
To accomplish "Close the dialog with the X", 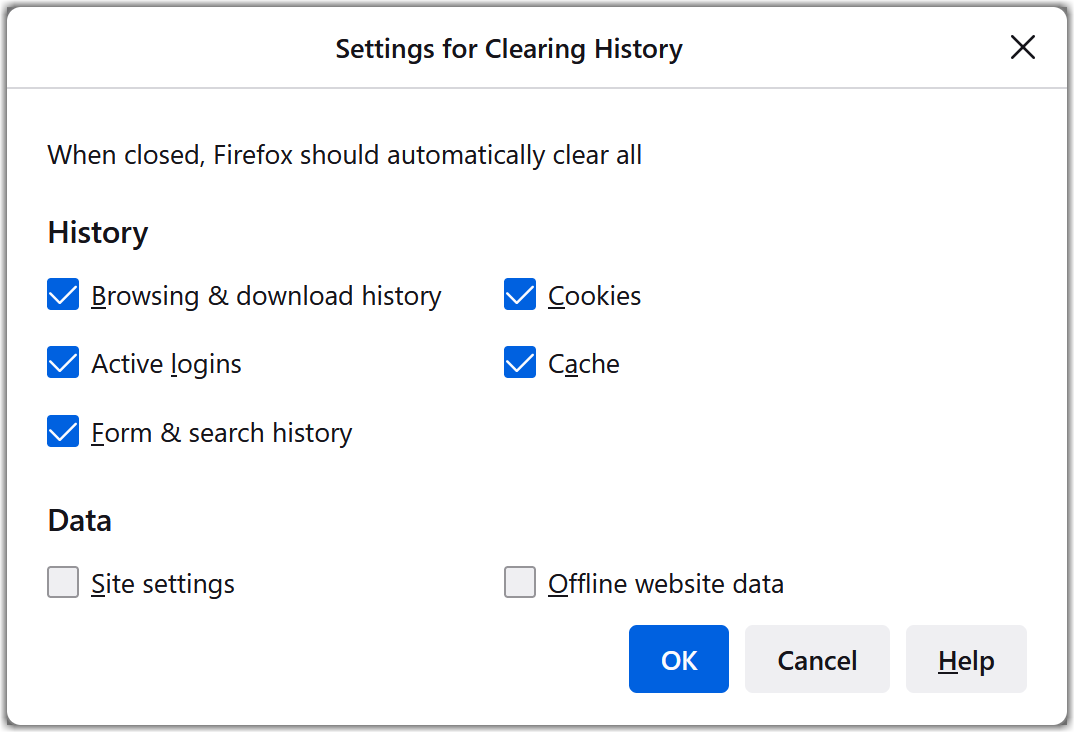I will pos(1023,47).
